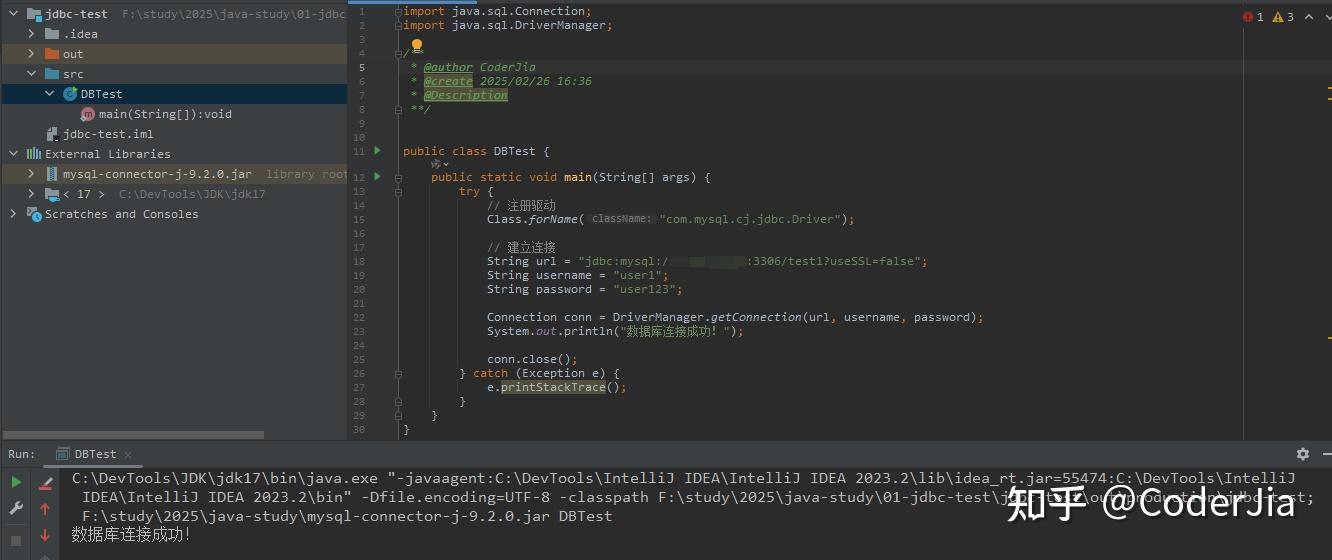Select the DBTest tab in Run panel

click(92, 454)
